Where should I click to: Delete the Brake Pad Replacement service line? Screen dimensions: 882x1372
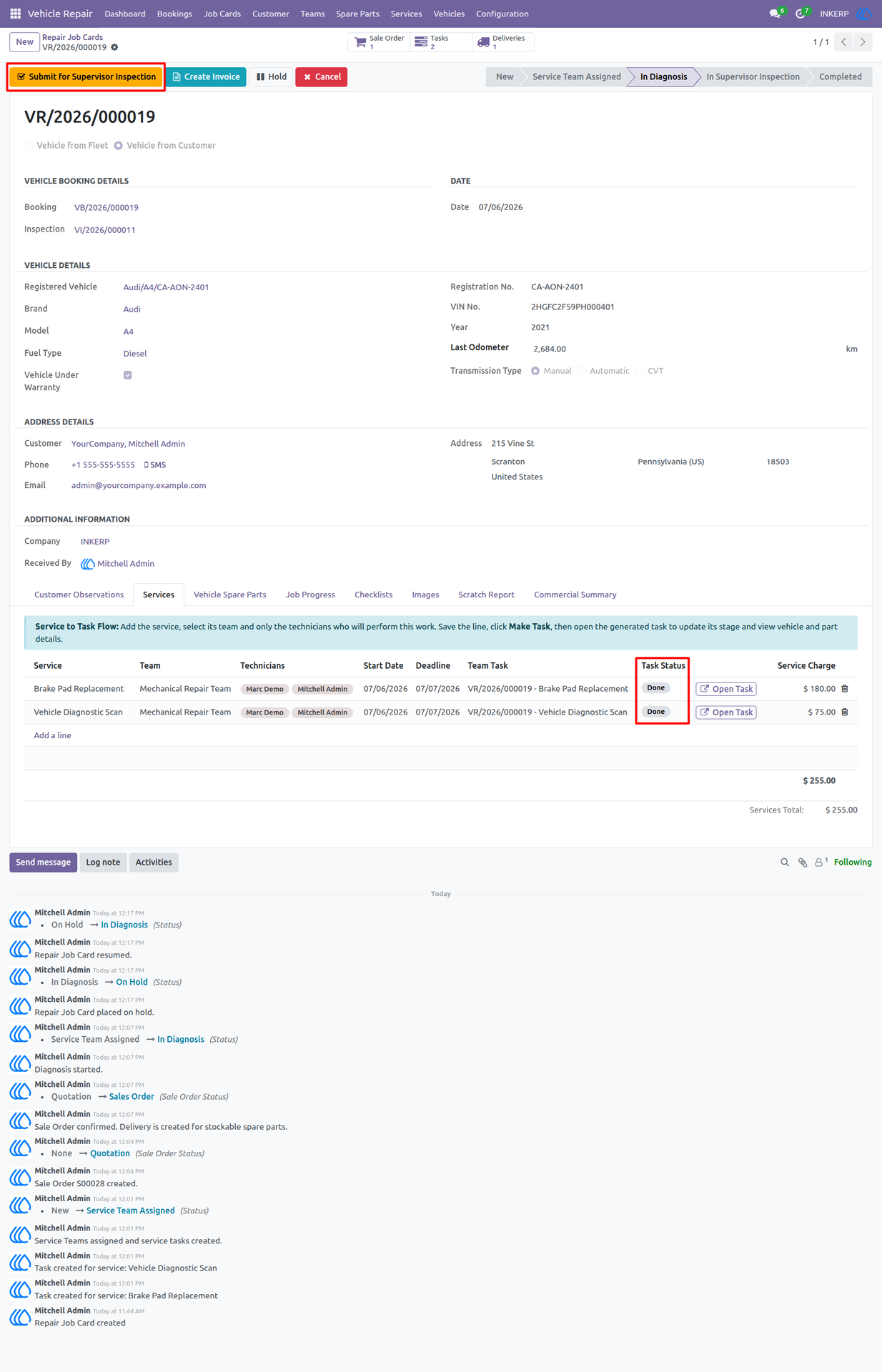coord(845,689)
